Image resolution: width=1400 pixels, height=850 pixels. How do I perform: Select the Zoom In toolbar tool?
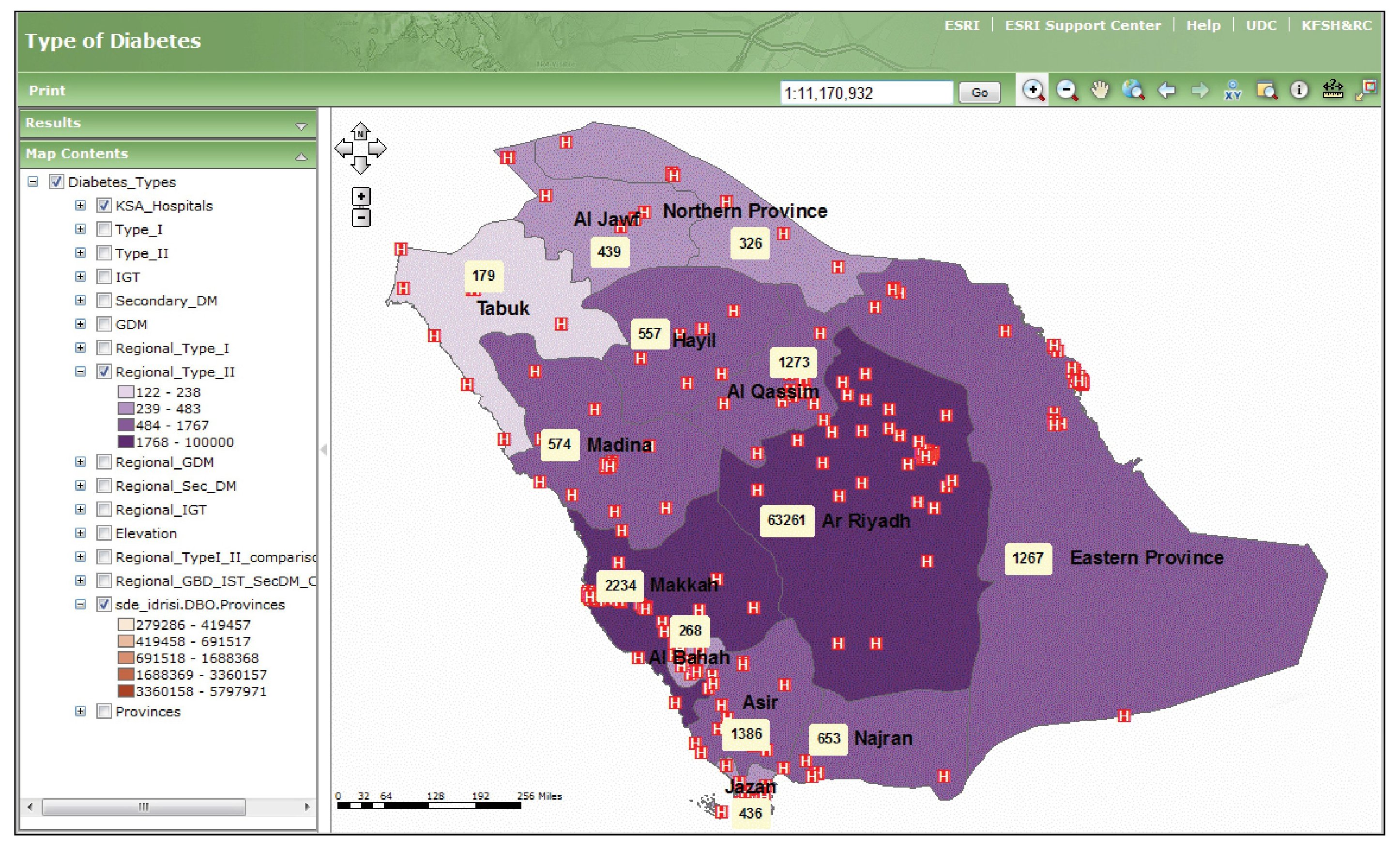pos(1033,91)
